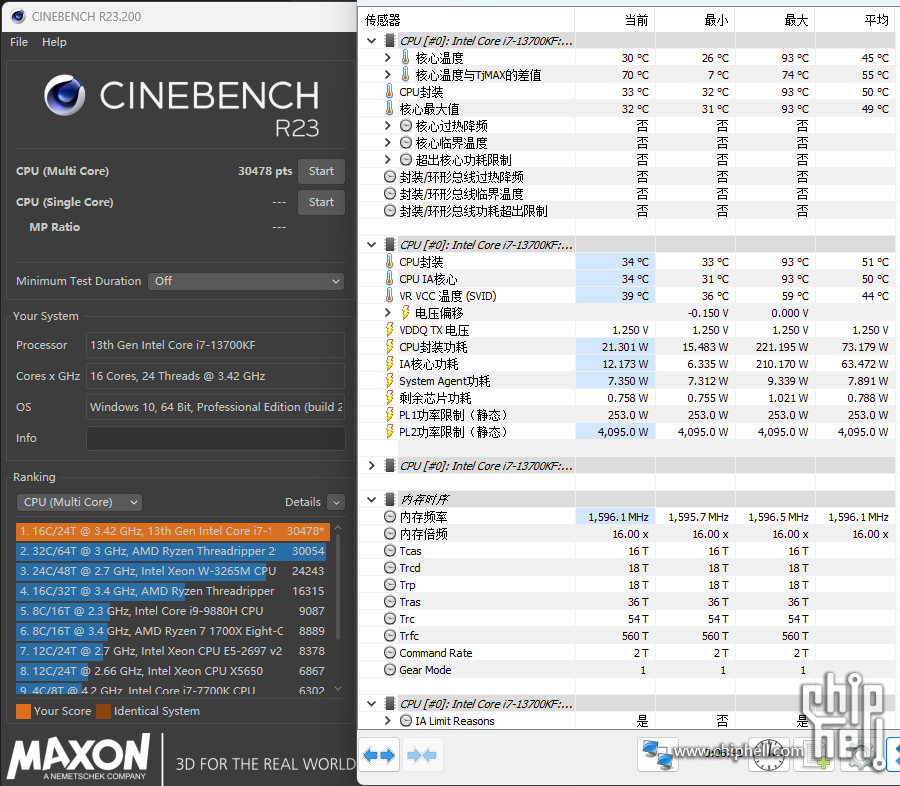Select ranking entry 2 AMD Ryzen Threadripper 30054

(173, 551)
